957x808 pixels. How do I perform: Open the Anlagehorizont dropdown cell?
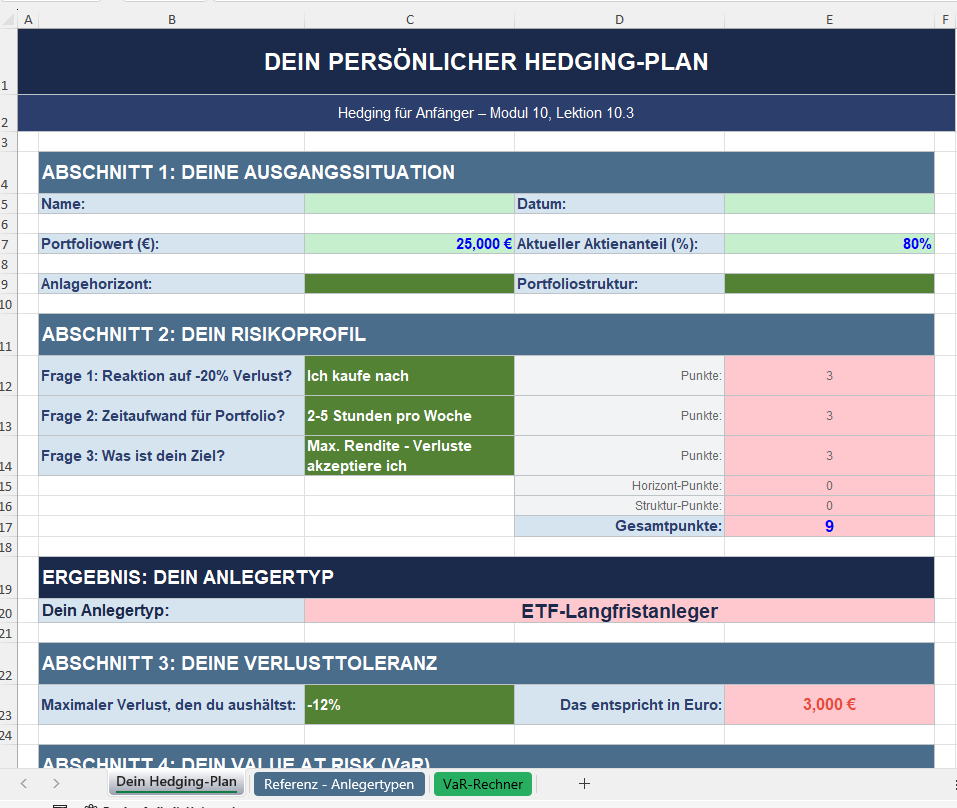[410, 284]
